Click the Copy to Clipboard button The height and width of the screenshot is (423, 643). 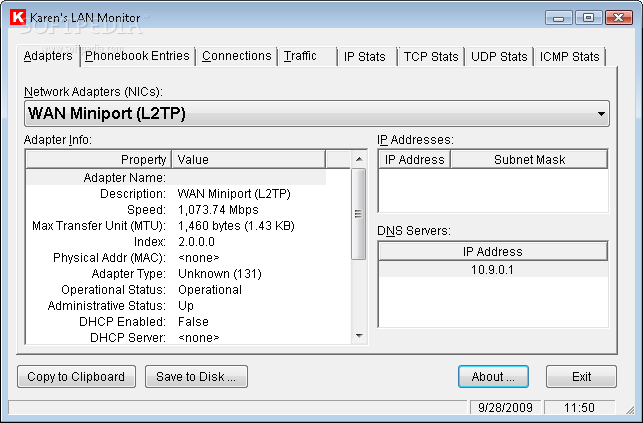point(76,377)
